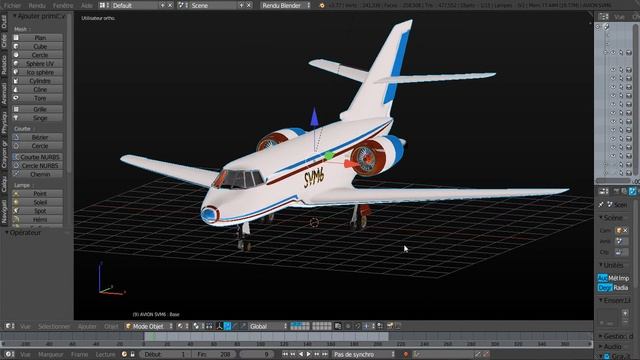Add a new scene with plus
Image resolution: width=640 pixels, height=360 pixels.
pos(241,5)
